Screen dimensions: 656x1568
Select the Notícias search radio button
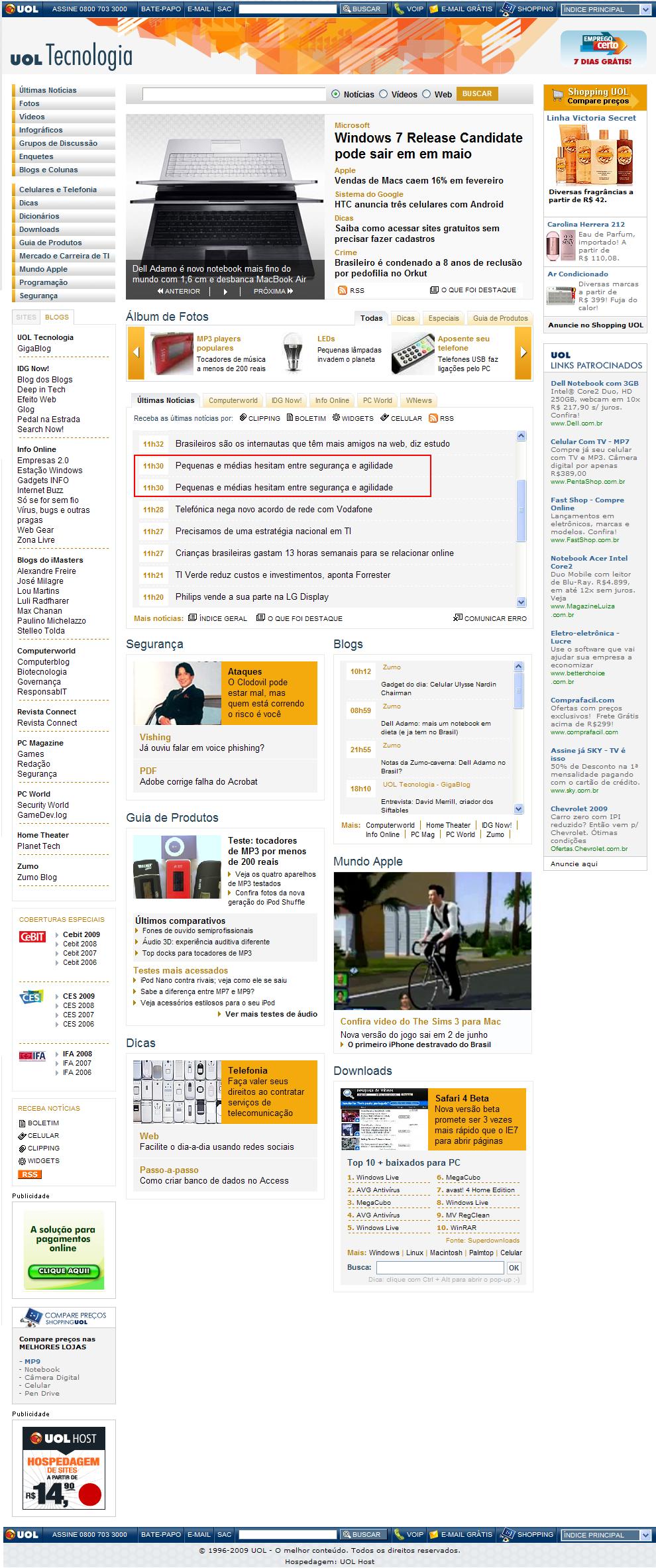pos(336,94)
